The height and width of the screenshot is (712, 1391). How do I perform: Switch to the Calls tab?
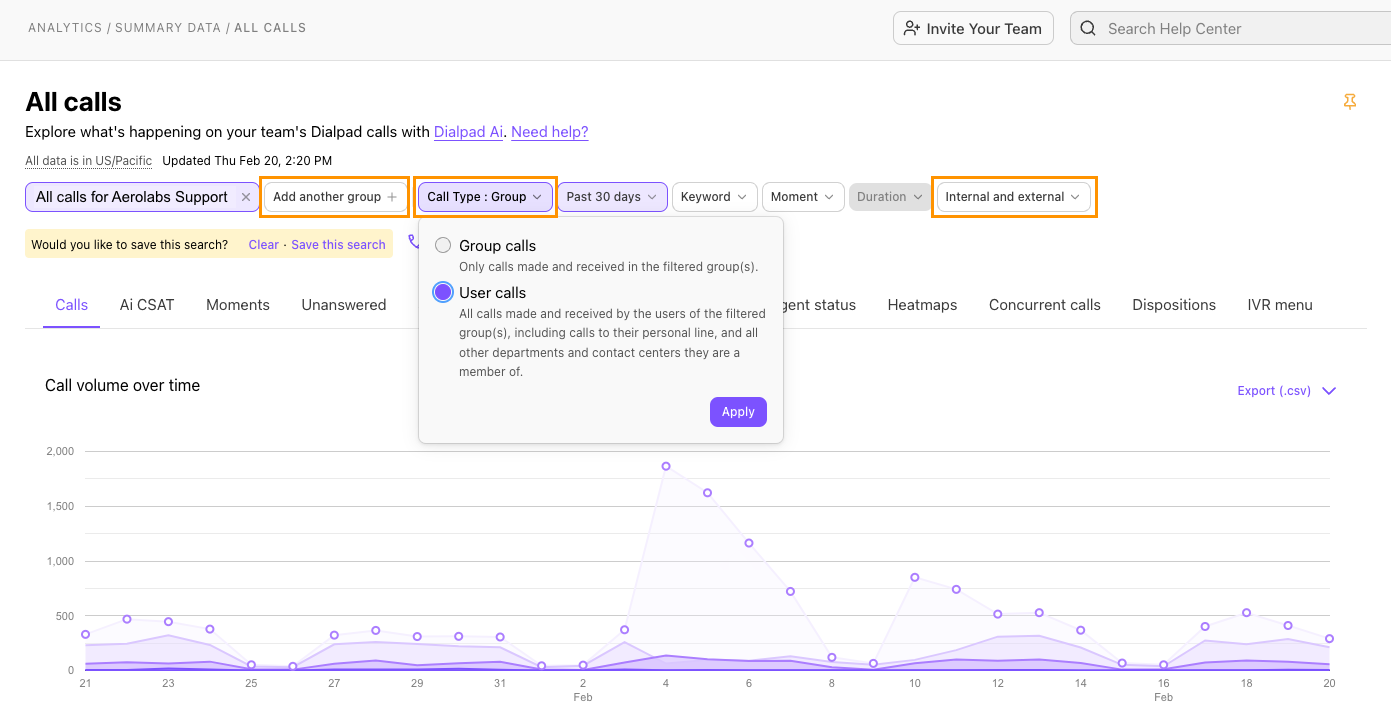[72, 305]
